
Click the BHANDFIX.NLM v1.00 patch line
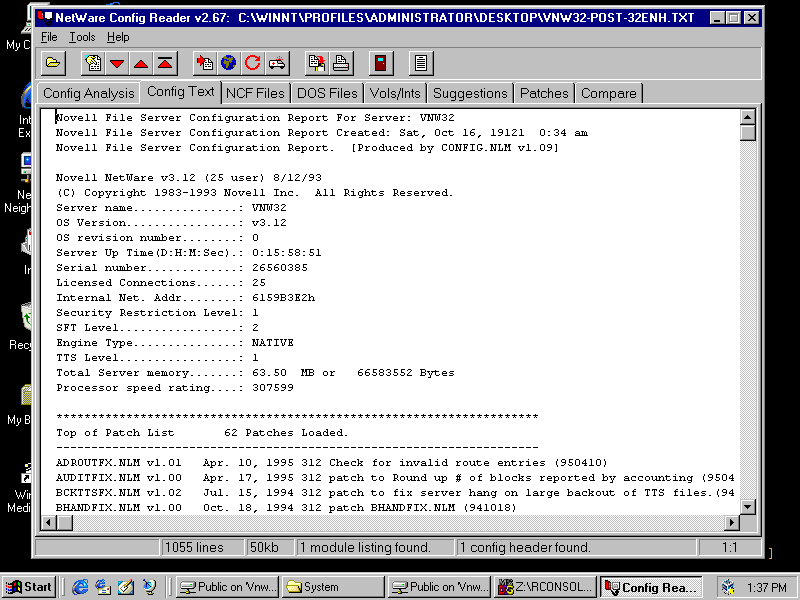(286, 508)
